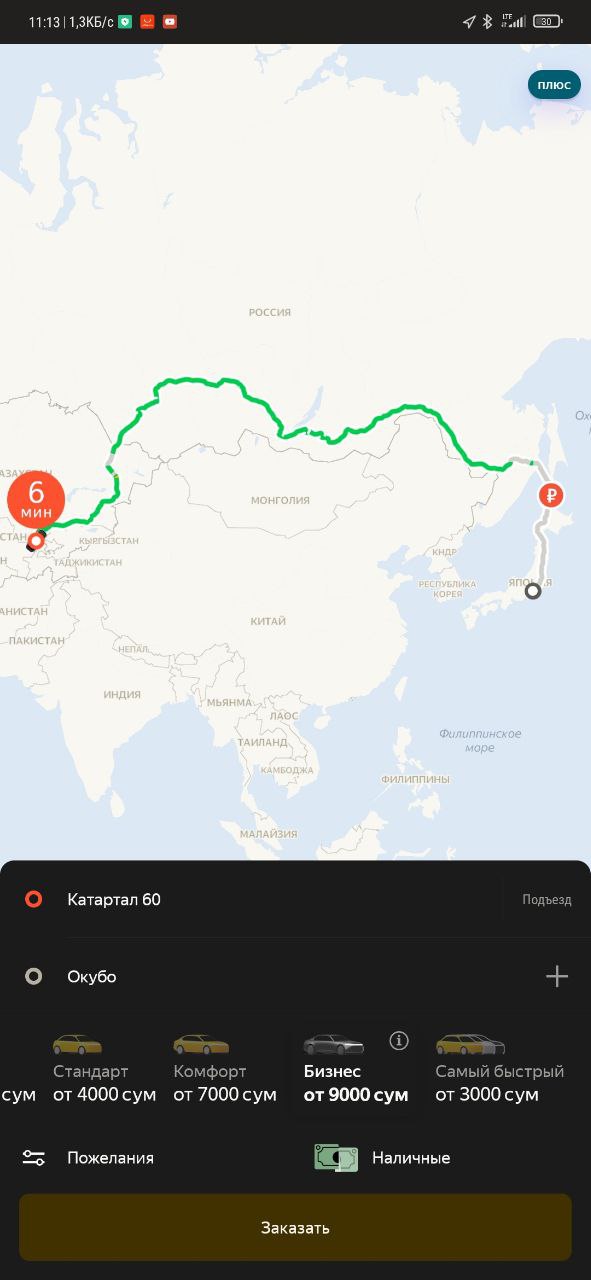Tap the Пожелания sliders icon
The height and width of the screenshot is (1280, 591).
[x=34, y=1158]
